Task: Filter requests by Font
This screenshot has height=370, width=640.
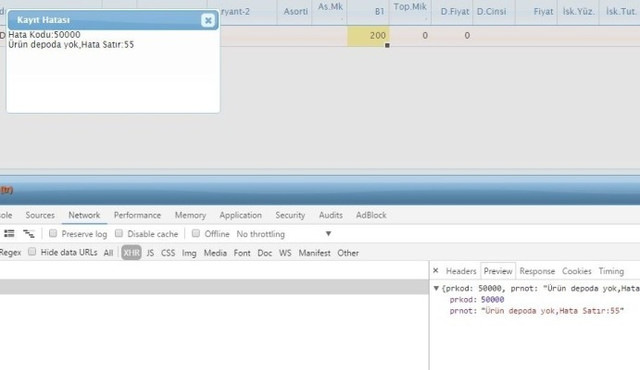Action: 242,253
